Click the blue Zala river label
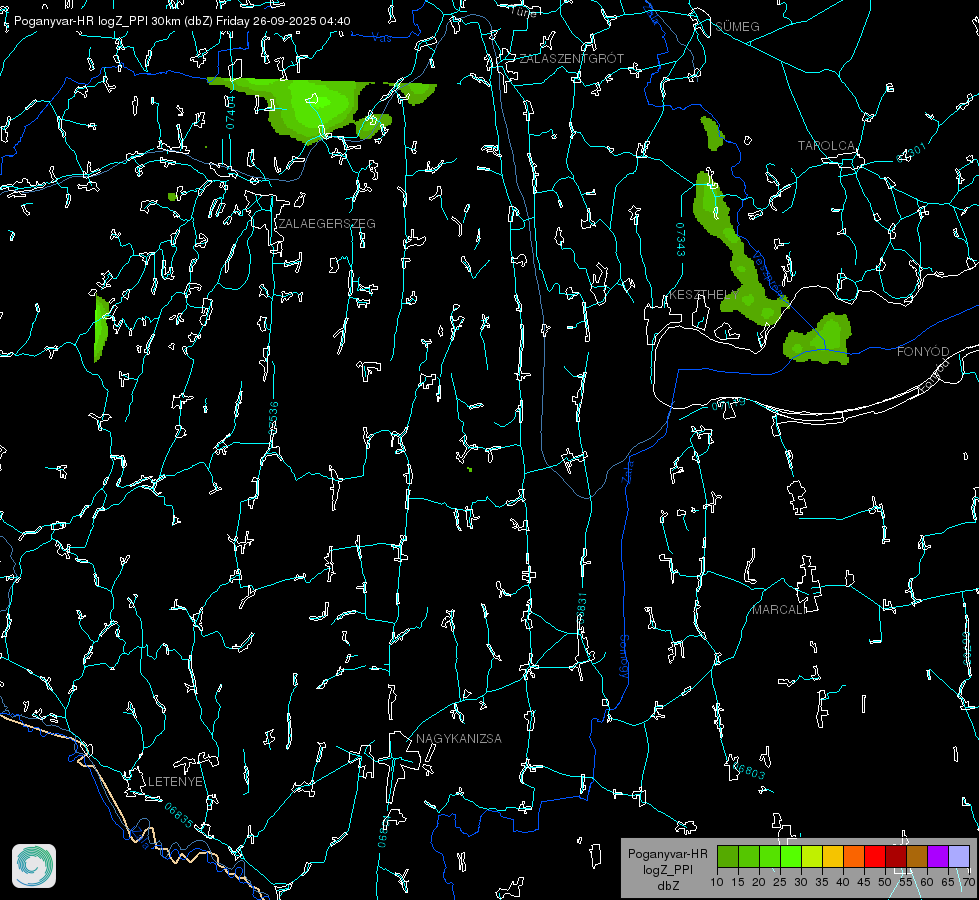The image size is (979, 900). click(628, 470)
